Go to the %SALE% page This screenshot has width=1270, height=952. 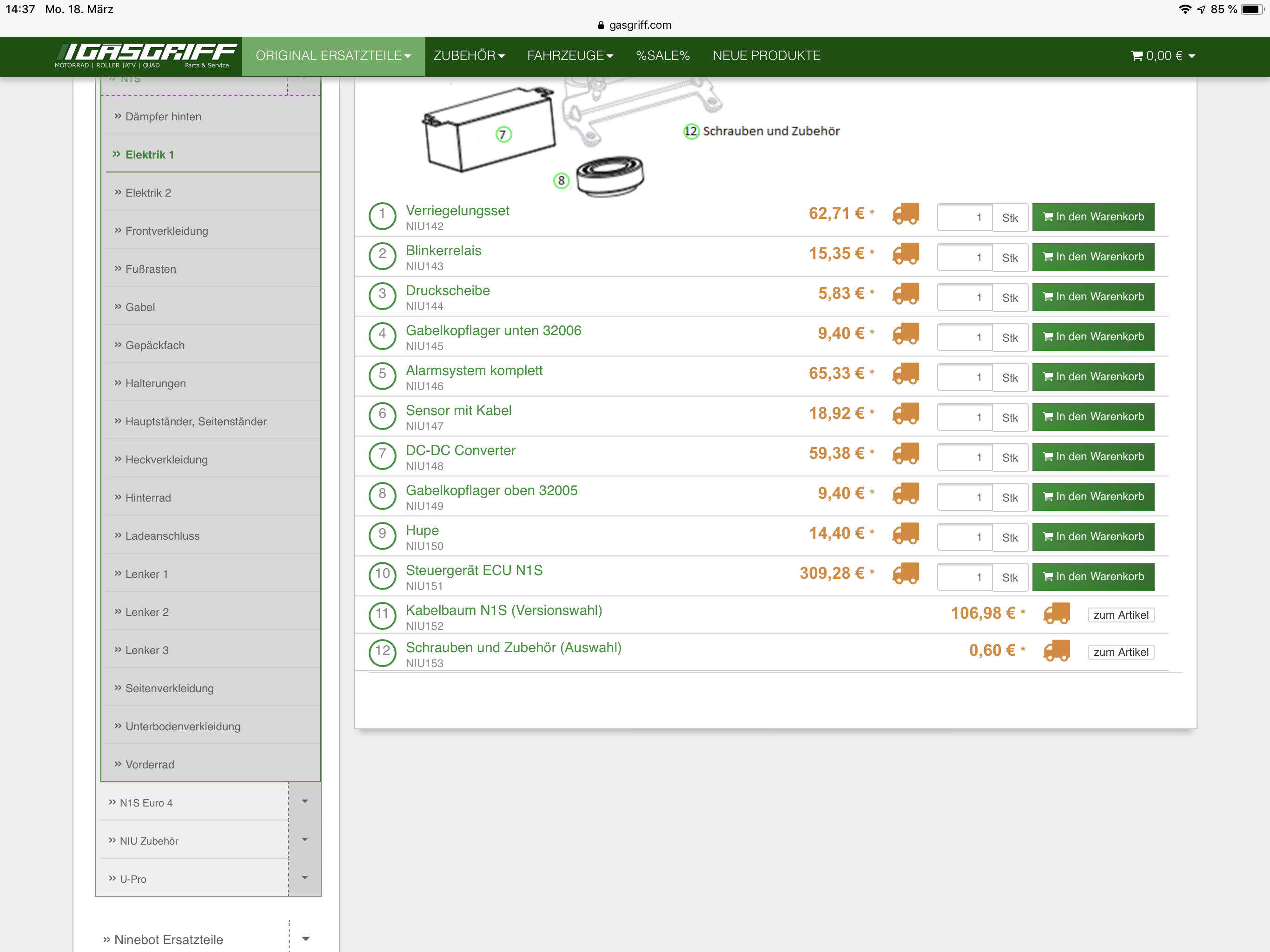[662, 56]
